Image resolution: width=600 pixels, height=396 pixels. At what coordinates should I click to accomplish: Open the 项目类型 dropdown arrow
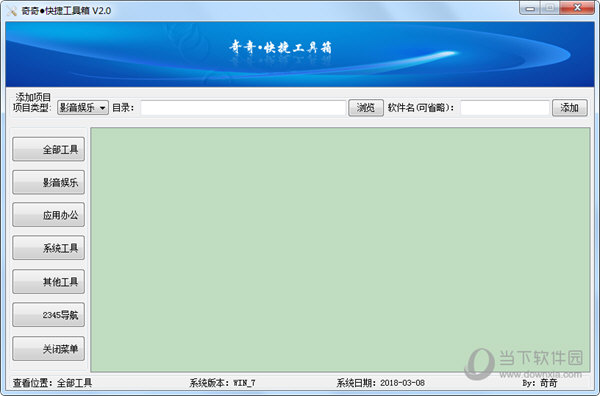click(103, 108)
